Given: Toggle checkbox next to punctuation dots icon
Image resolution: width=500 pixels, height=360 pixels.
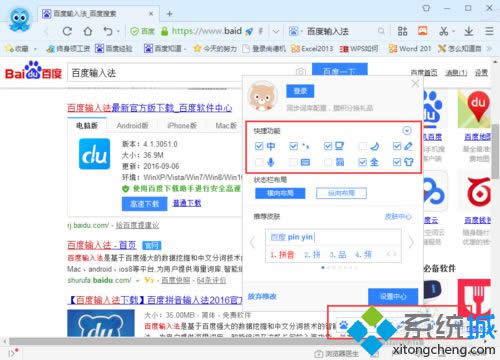Looking at the screenshot, I should point(293,146).
